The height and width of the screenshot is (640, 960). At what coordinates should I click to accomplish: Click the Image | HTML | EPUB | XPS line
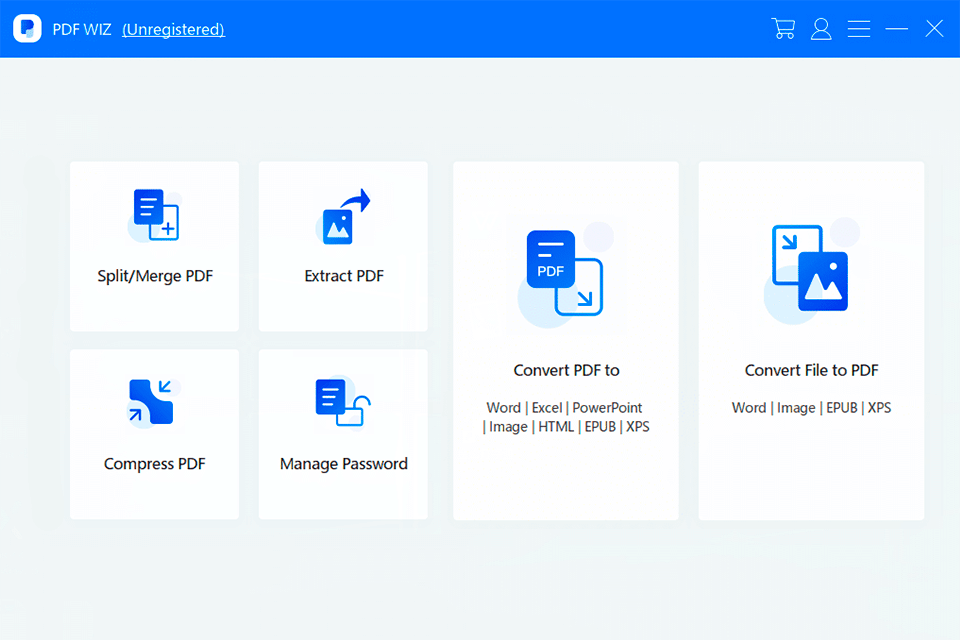point(566,427)
